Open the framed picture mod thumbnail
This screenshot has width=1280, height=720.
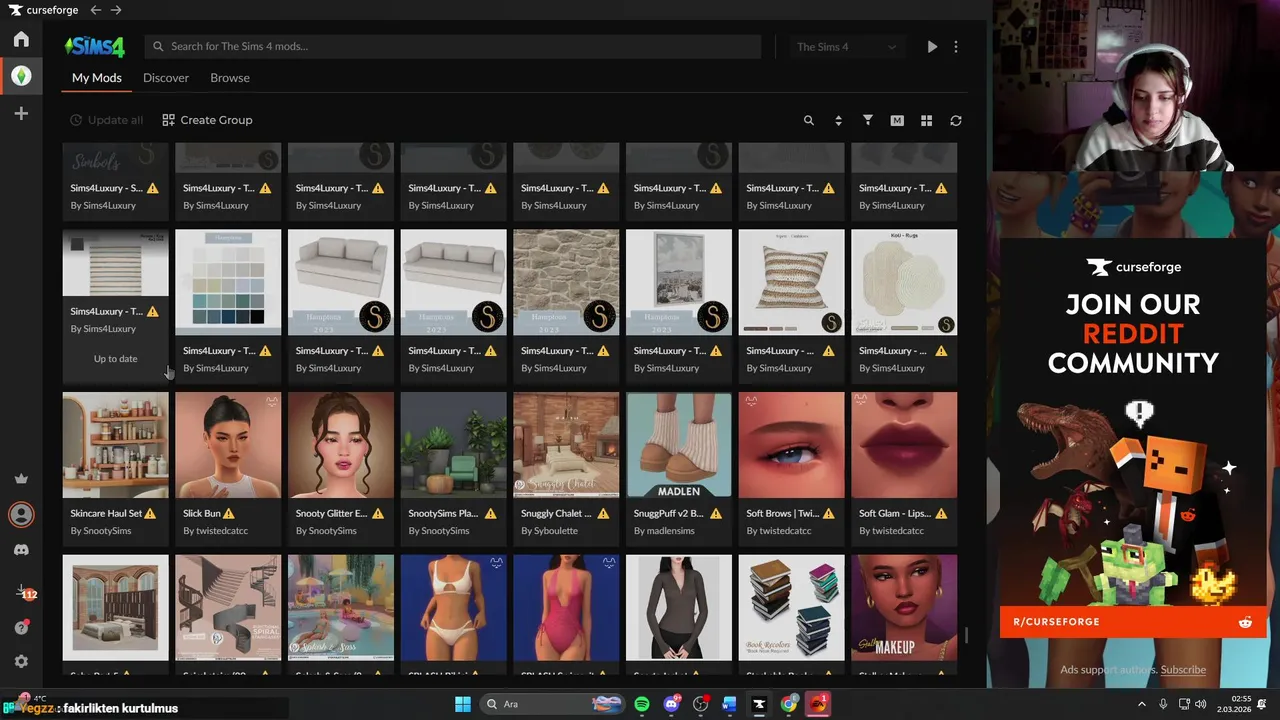point(679,282)
